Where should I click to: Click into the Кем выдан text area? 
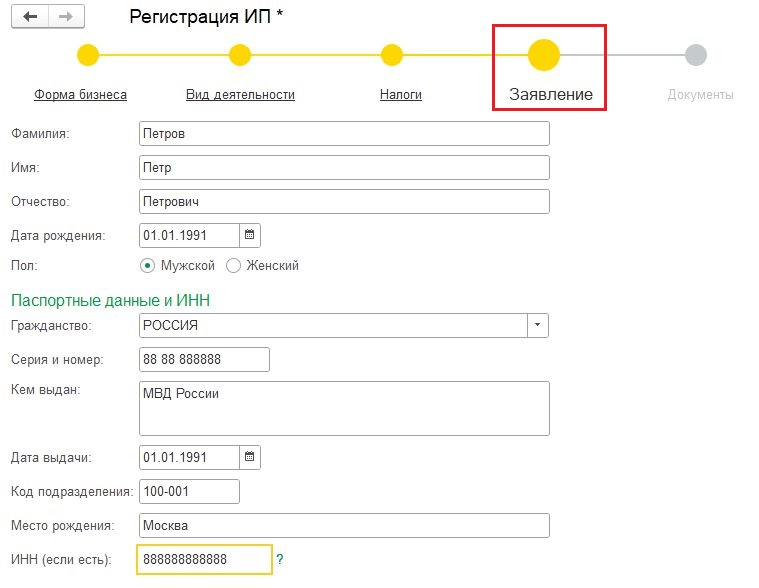pos(345,408)
